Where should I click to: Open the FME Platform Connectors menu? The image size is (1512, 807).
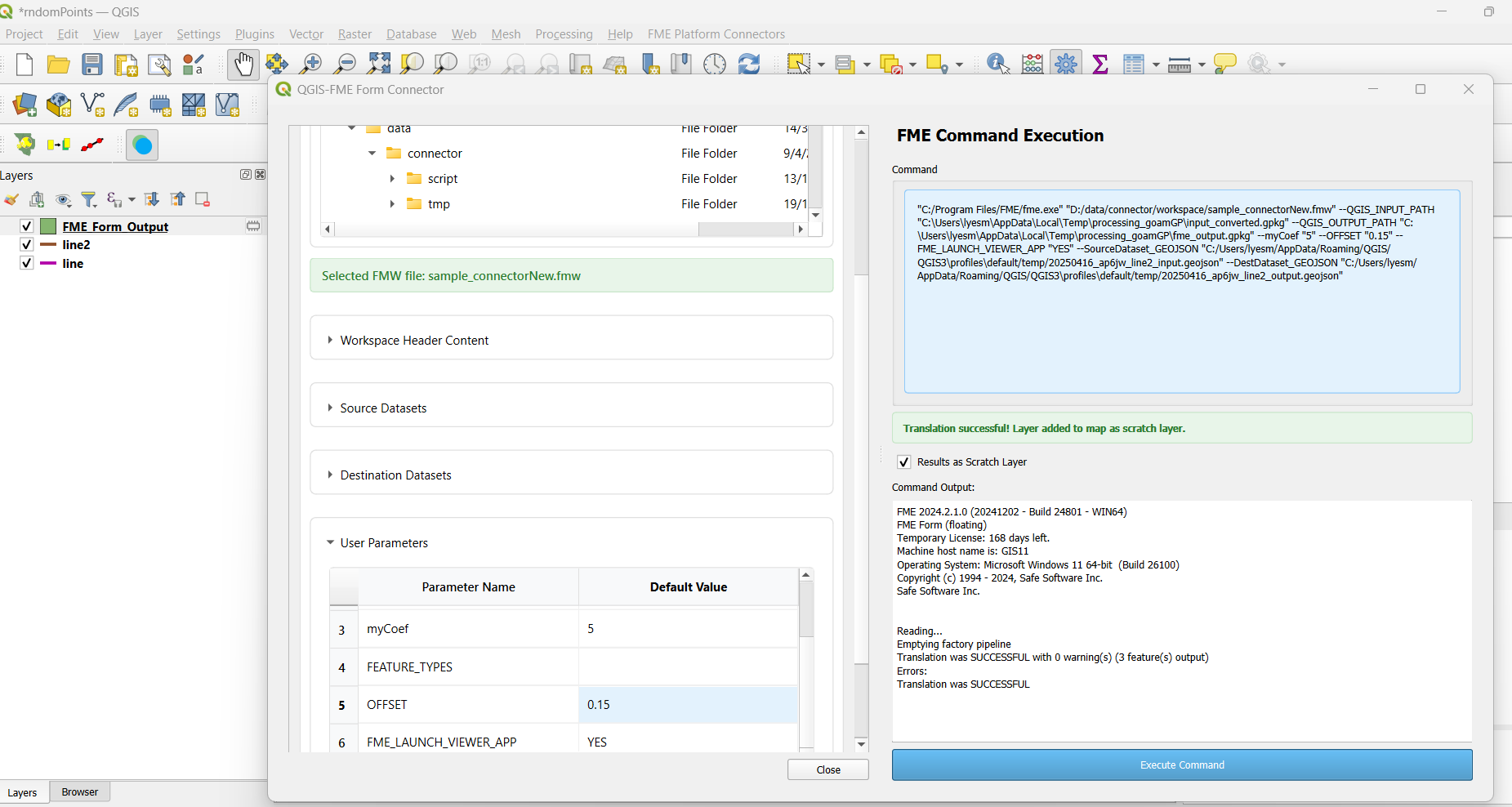pyautogui.click(x=716, y=33)
